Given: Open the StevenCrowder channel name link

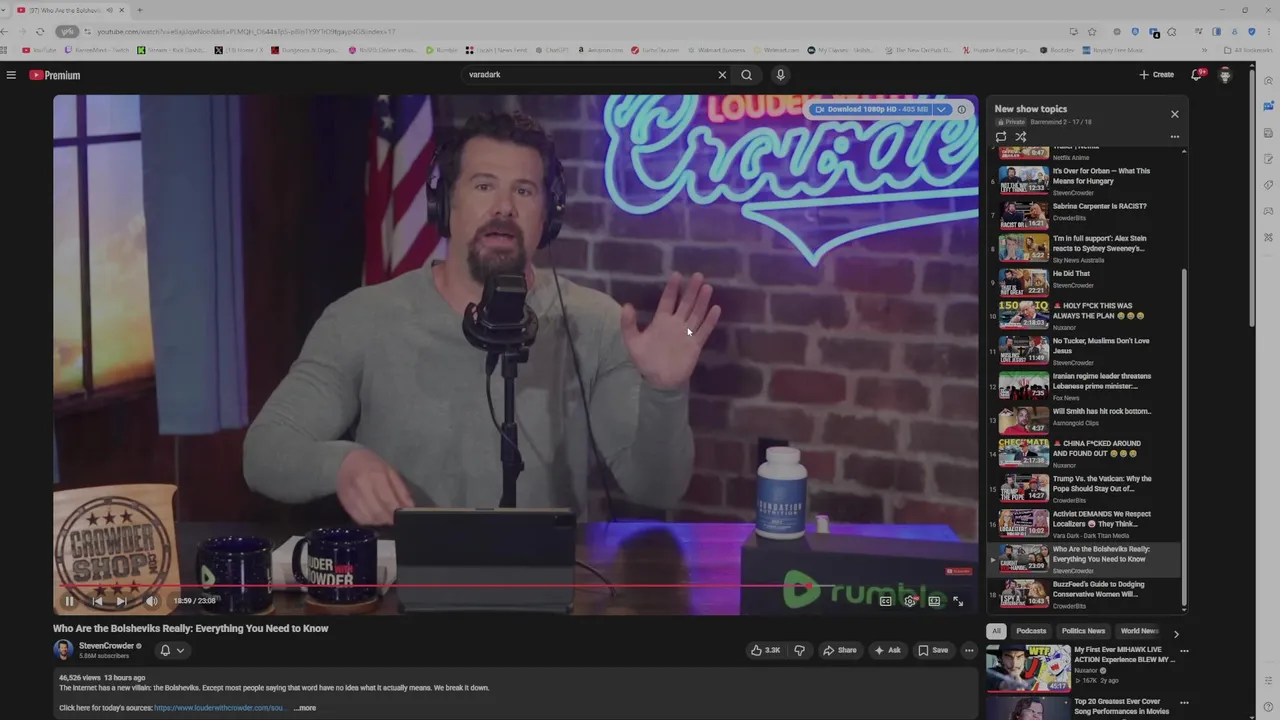Looking at the screenshot, I should 106,646.
